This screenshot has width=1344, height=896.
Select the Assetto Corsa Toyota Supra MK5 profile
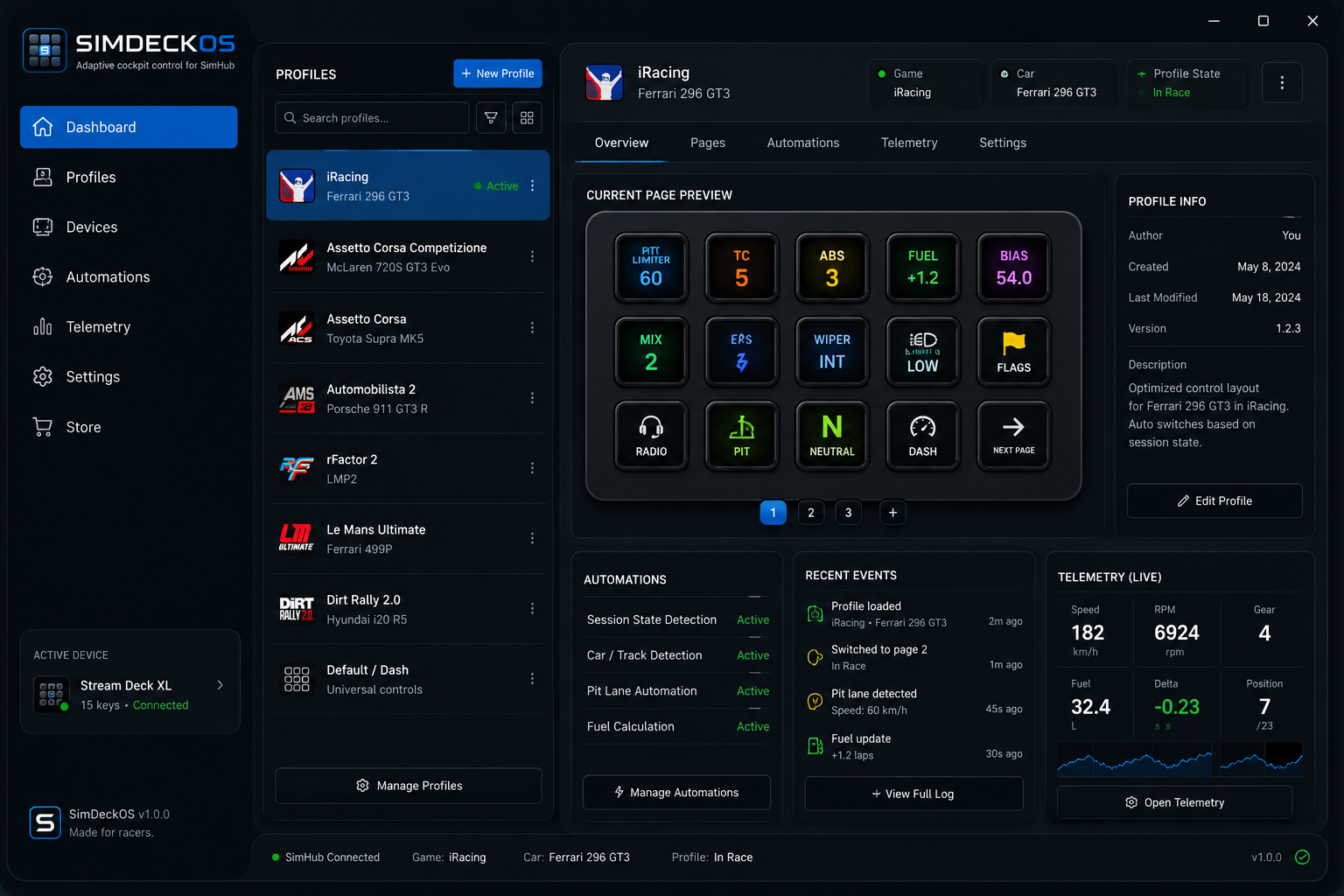click(408, 328)
